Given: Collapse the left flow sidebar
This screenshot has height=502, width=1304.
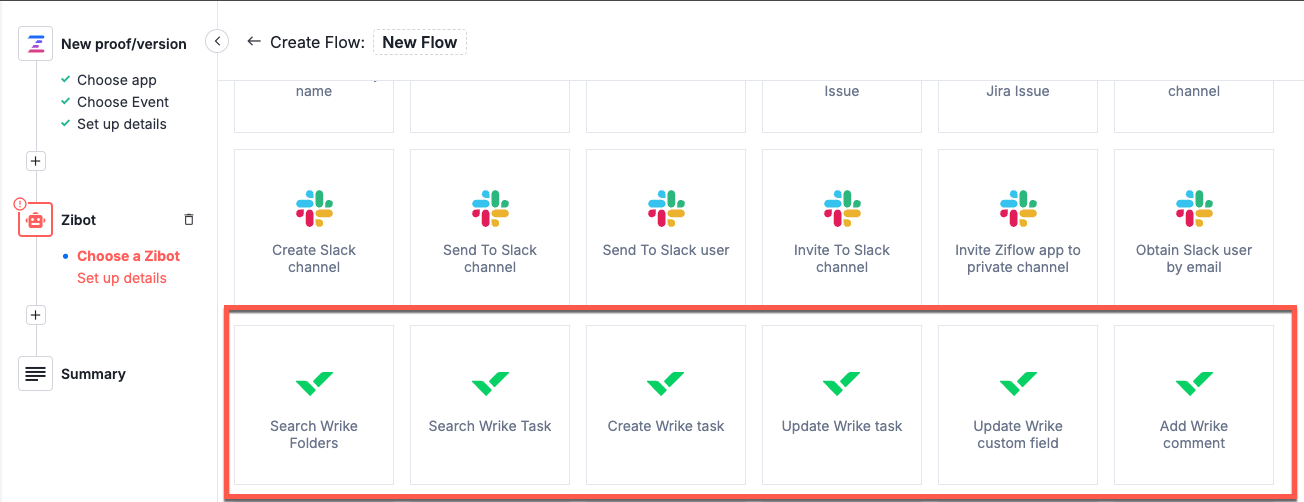Looking at the screenshot, I should click(x=217, y=41).
